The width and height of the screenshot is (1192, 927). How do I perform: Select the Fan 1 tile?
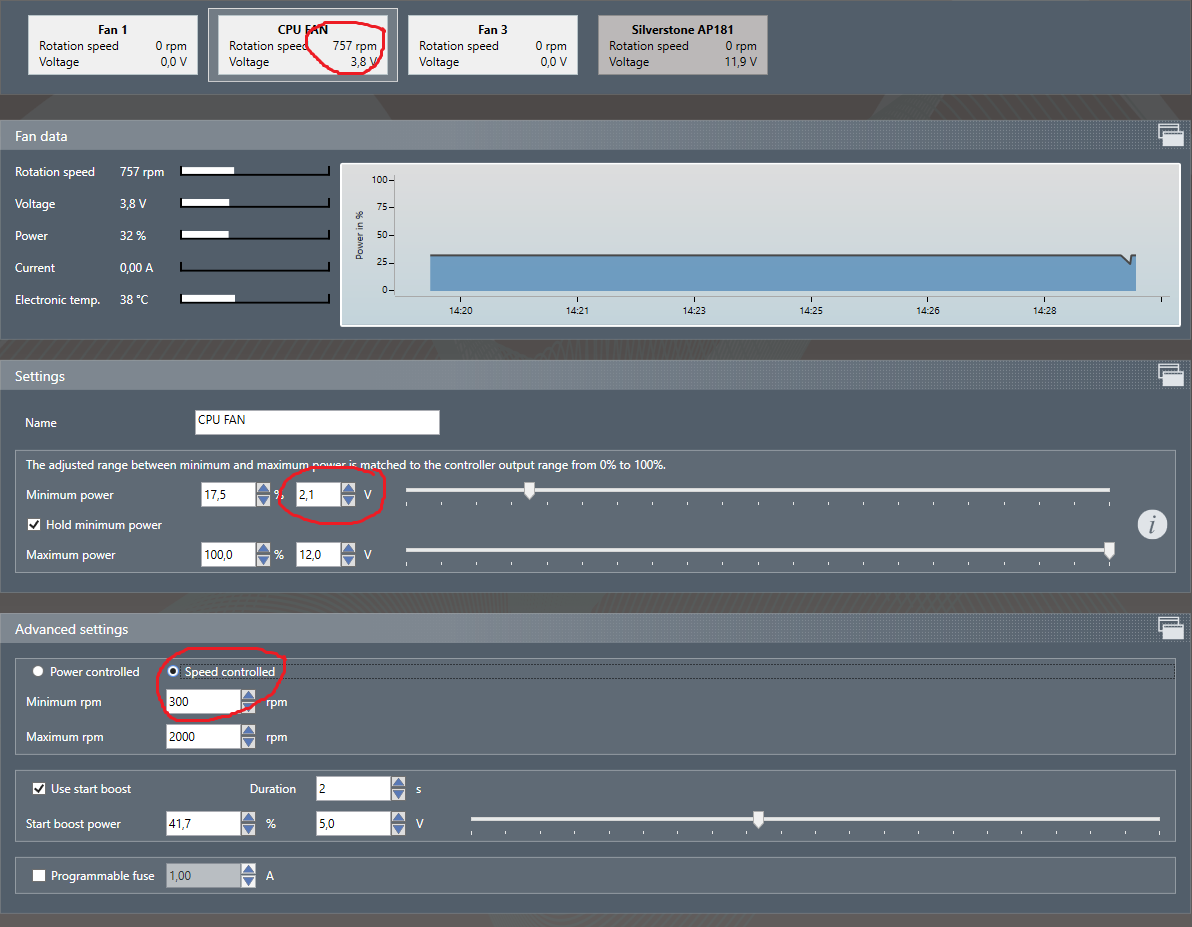(x=113, y=46)
